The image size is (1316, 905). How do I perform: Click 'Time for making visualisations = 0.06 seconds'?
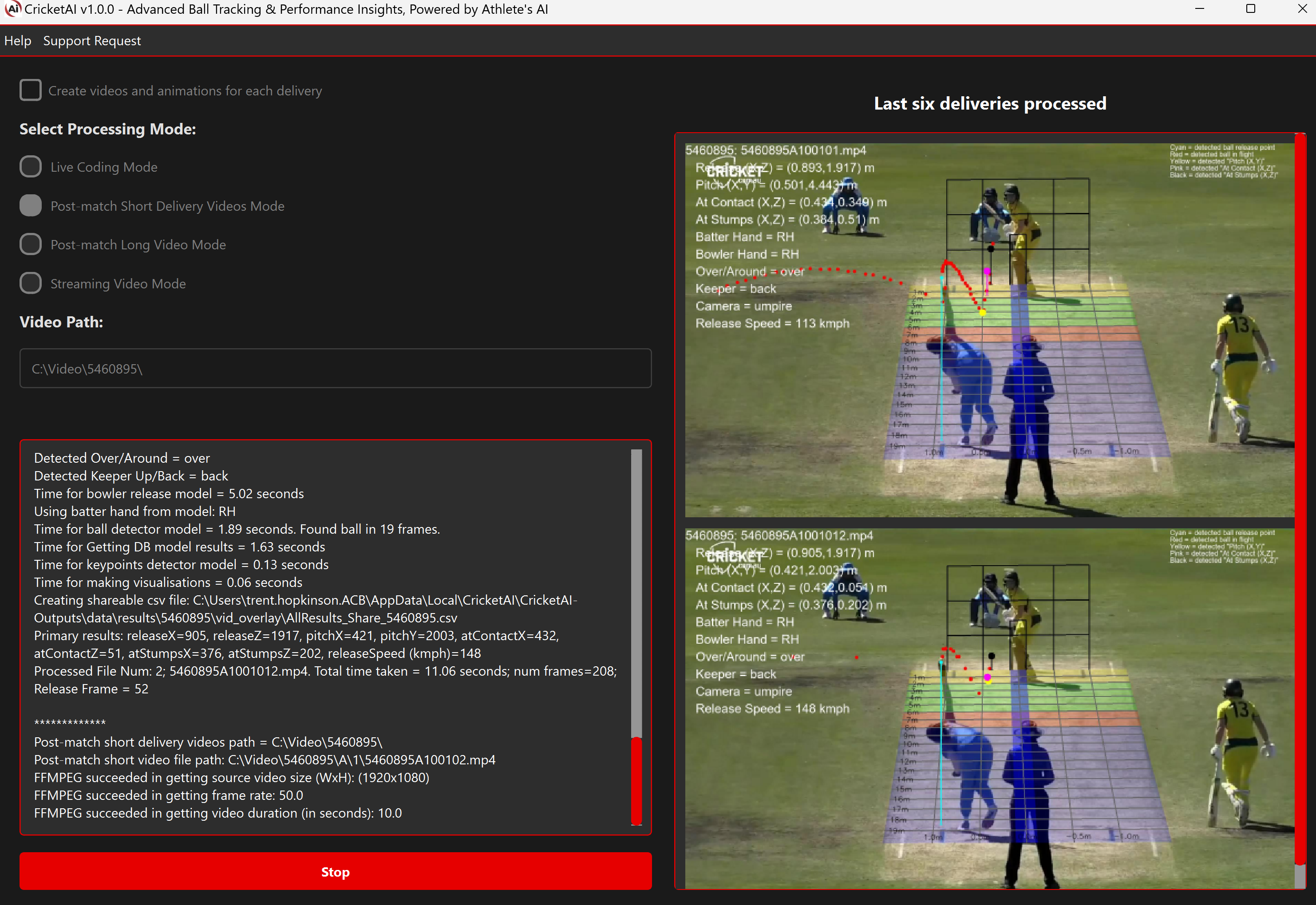(169, 582)
